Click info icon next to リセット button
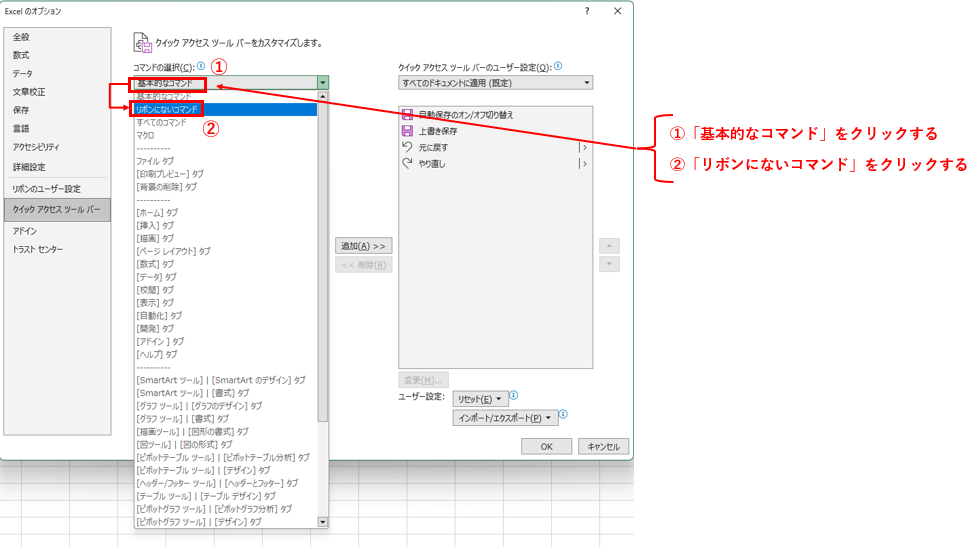The height and width of the screenshot is (547, 971). pos(513,395)
